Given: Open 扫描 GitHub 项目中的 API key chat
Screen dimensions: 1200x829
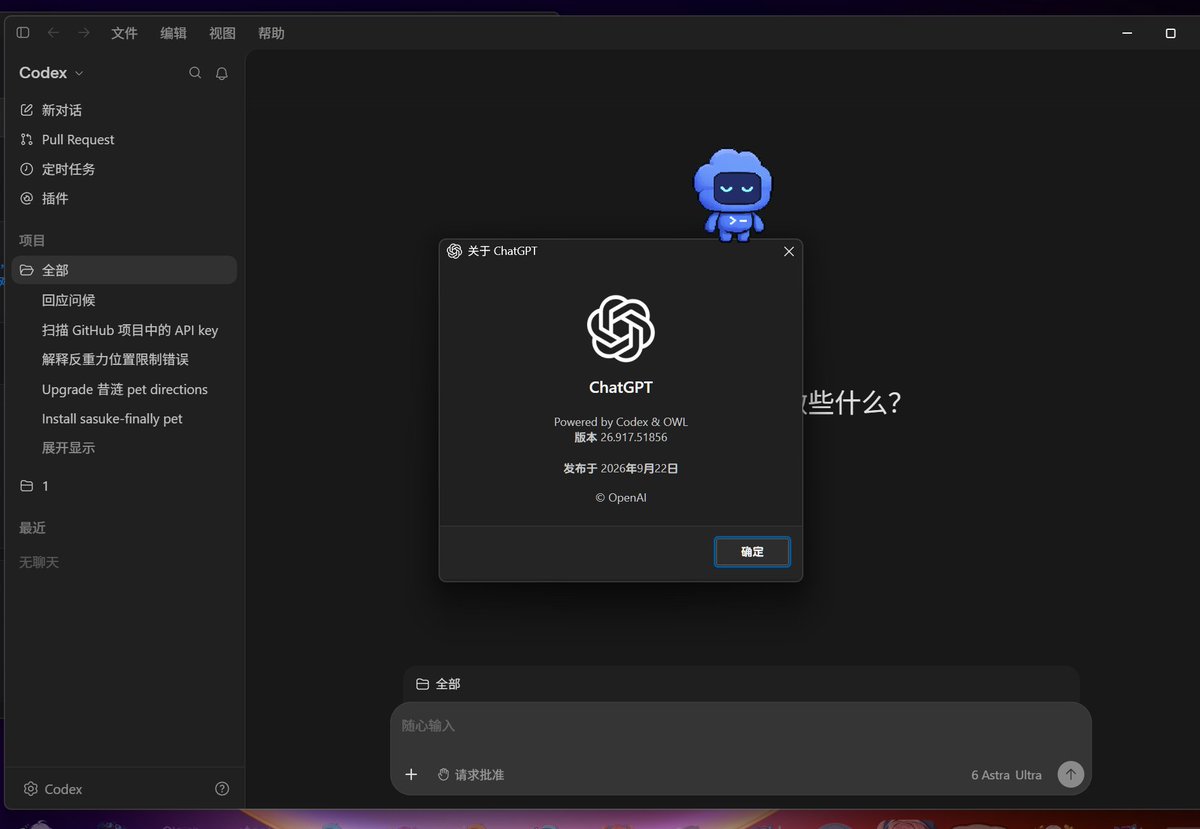Looking at the screenshot, I should point(124,330).
